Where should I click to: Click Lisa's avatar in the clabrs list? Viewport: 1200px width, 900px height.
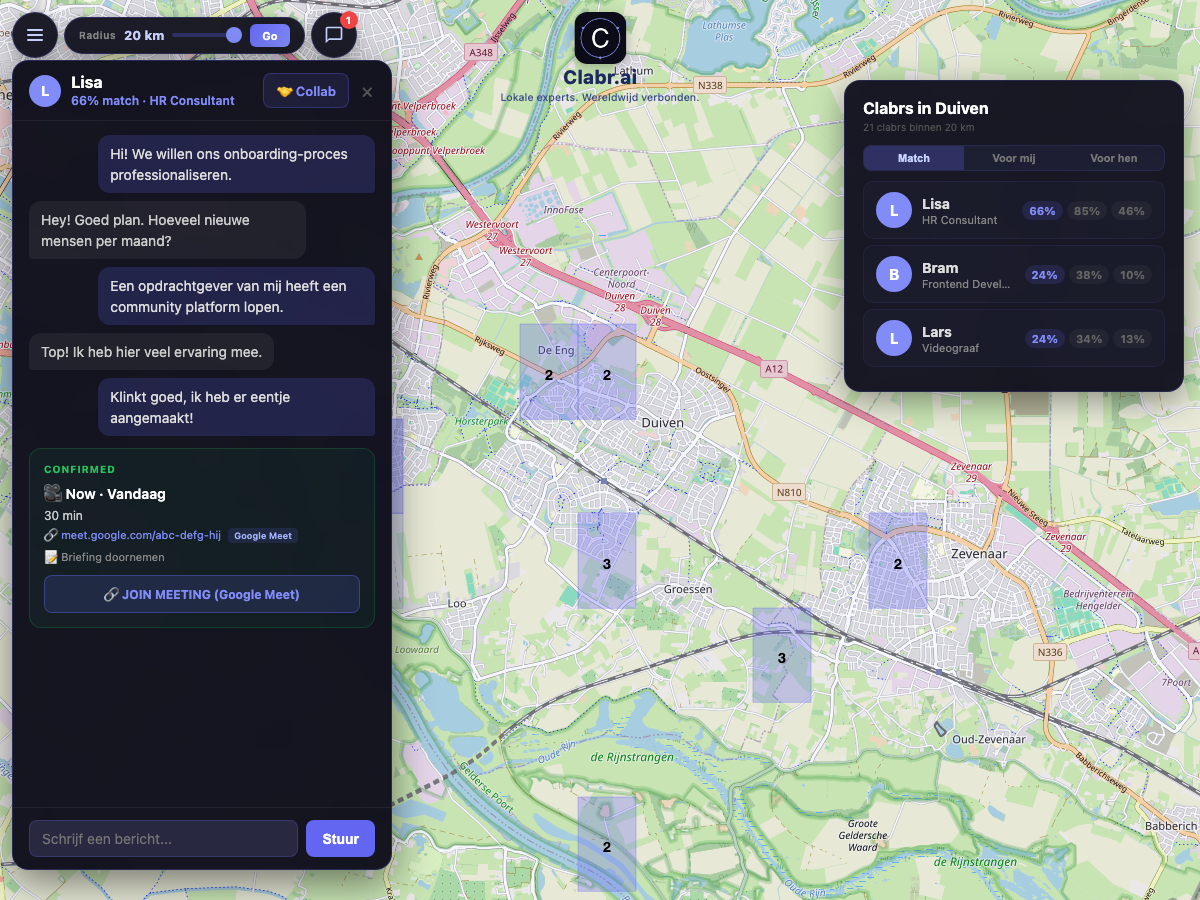(x=893, y=211)
